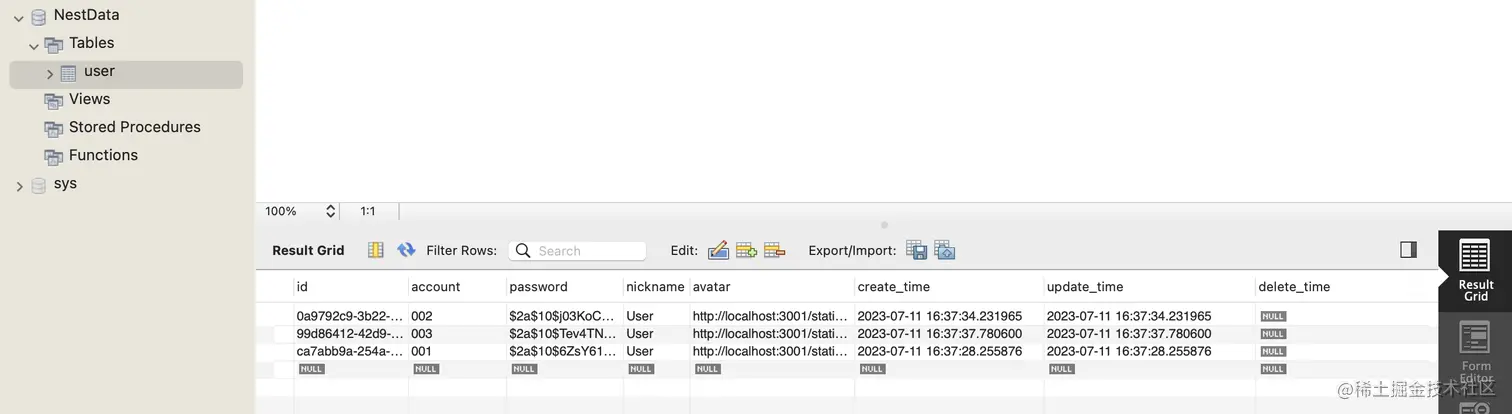Sort by the nickname column header

tap(656, 287)
